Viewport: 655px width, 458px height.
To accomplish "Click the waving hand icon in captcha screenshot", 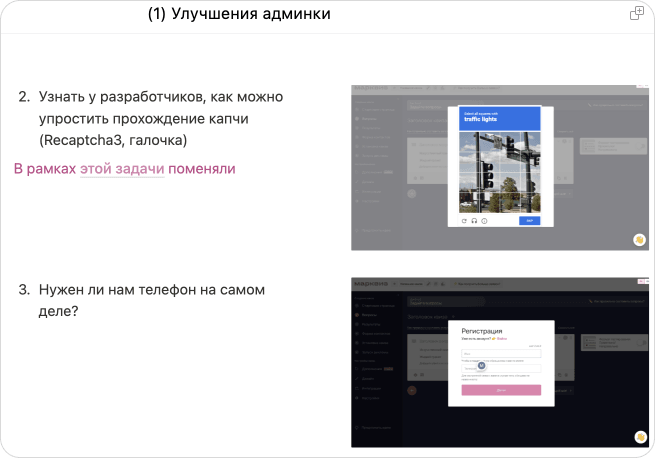I will [639, 240].
